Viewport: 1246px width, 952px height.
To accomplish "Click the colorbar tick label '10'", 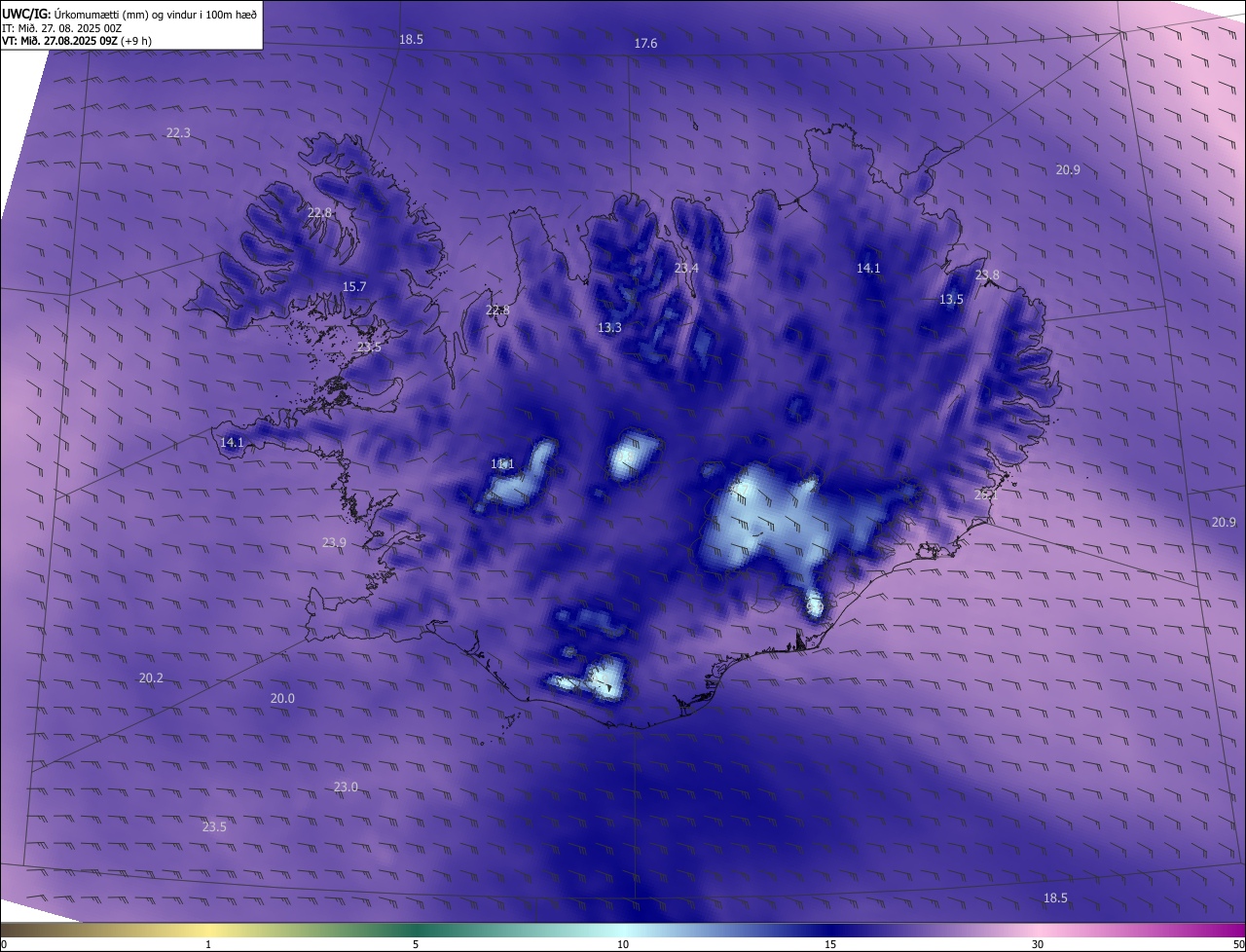I will coord(623,945).
